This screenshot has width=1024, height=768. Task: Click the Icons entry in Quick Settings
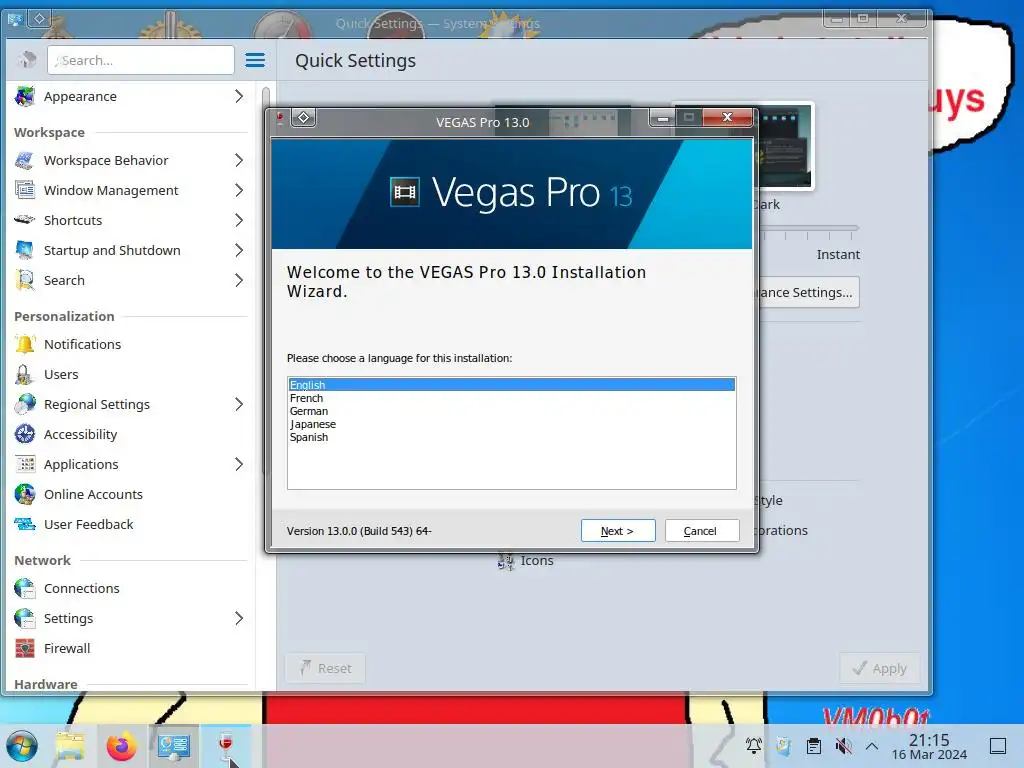[526, 560]
